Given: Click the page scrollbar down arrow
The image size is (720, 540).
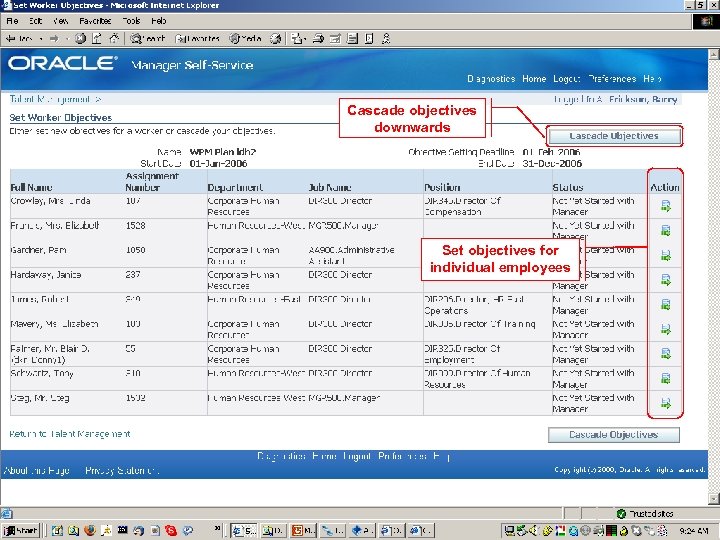Looking at the screenshot, I should click(x=714, y=499).
